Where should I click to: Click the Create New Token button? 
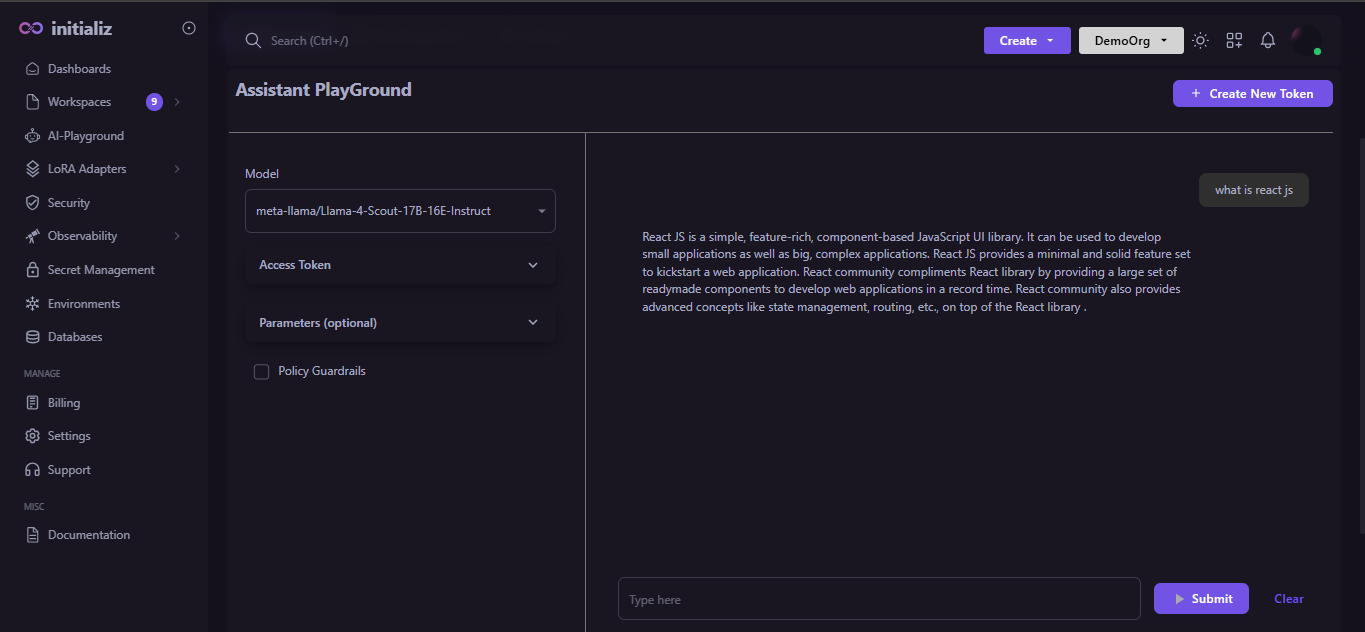(1252, 93)
